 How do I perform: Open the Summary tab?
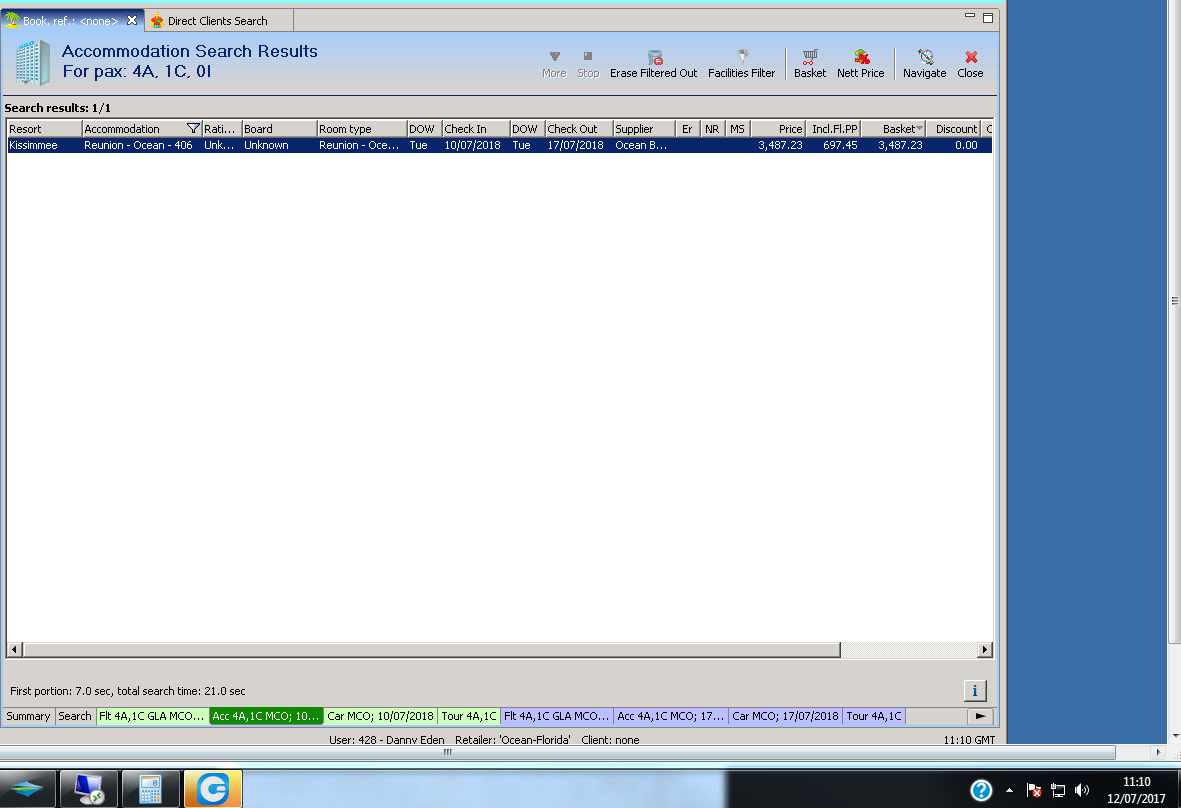coord(28,716)
